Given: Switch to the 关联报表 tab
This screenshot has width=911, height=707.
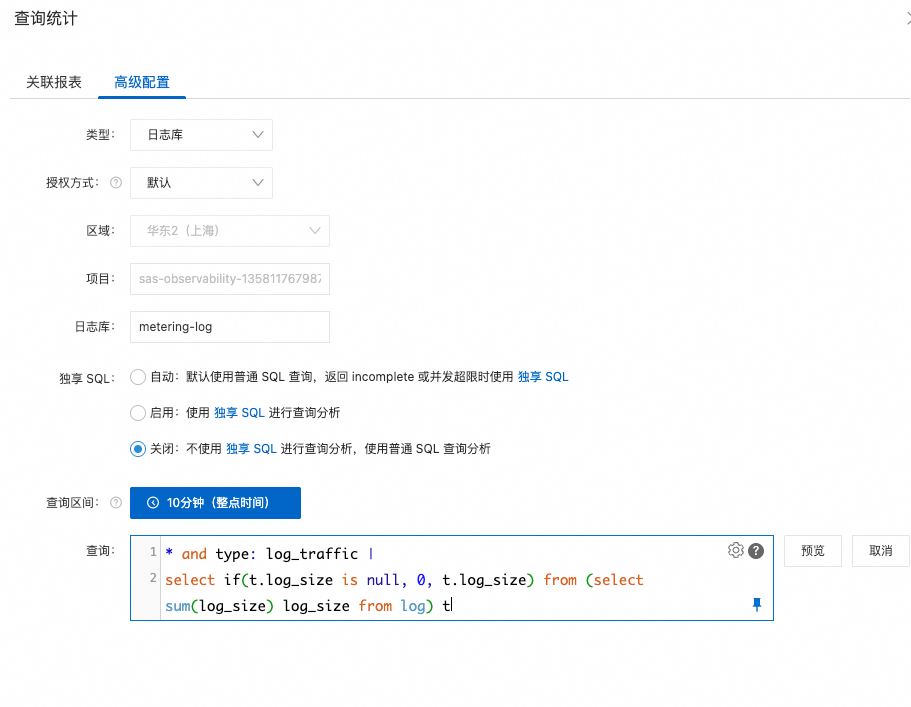Looking at the screenshot, I should click(x=54, y=82).
